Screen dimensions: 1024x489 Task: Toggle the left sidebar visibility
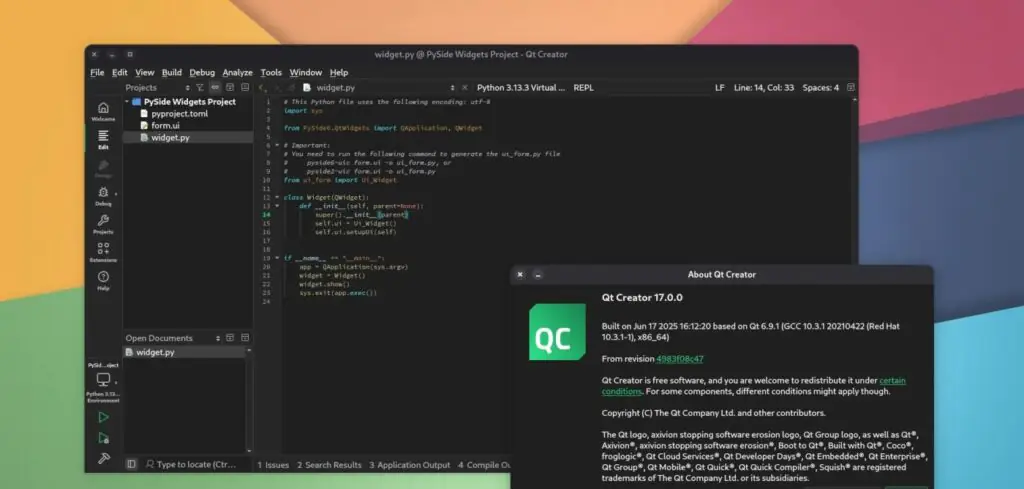pyautogui.click(x=131, y=464)
